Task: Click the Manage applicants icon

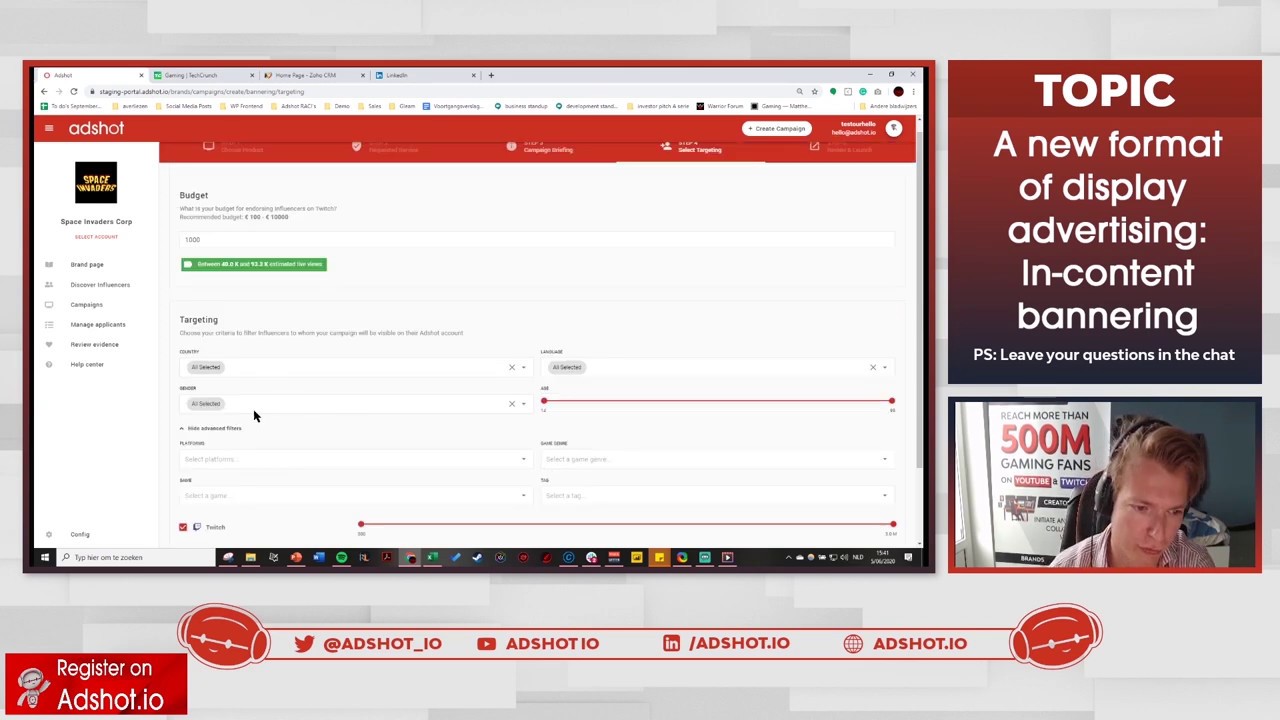Action: tap(49, 324)
